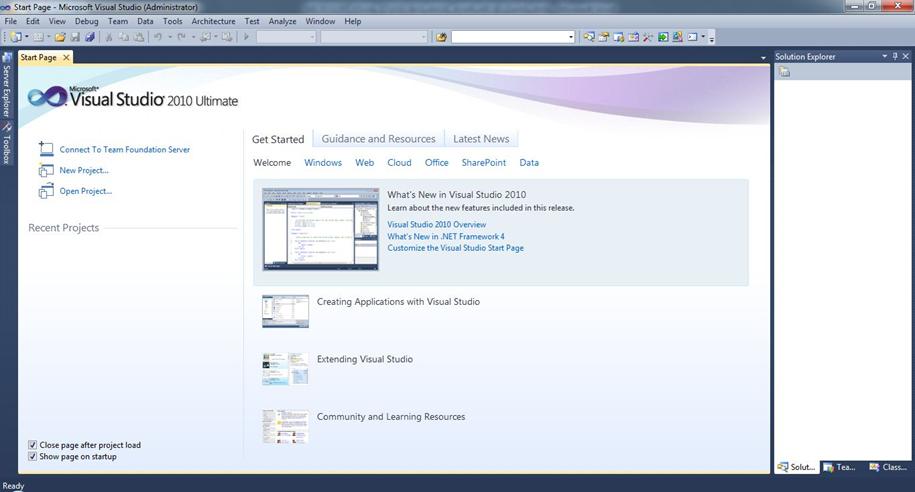Screen dimensions: 915x492
Task: Open the Solution Platforms combo box
Action: pos(374,37)
